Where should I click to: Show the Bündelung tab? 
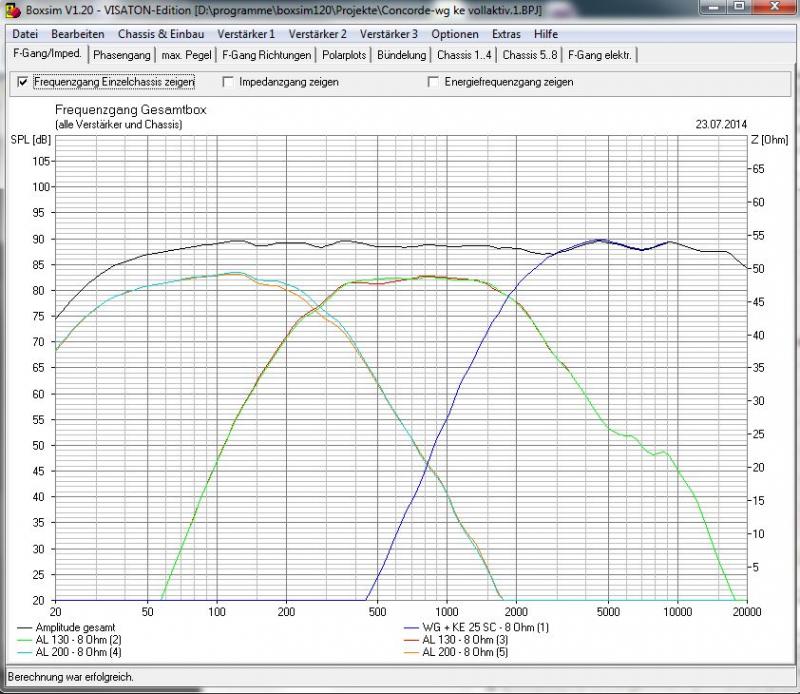(x=402, y=55)
